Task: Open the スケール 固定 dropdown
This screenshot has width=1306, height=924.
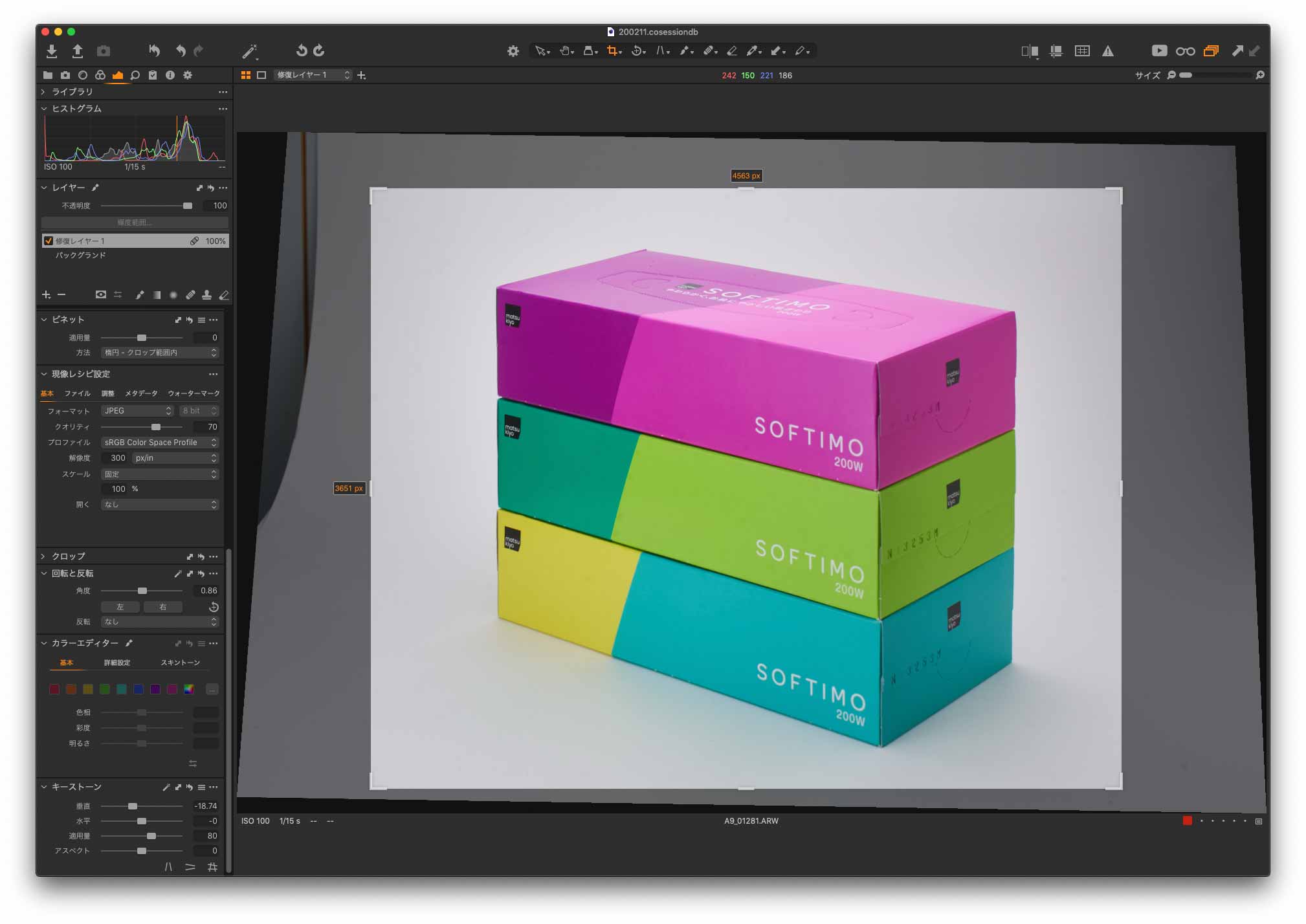Action: (160, 474)
